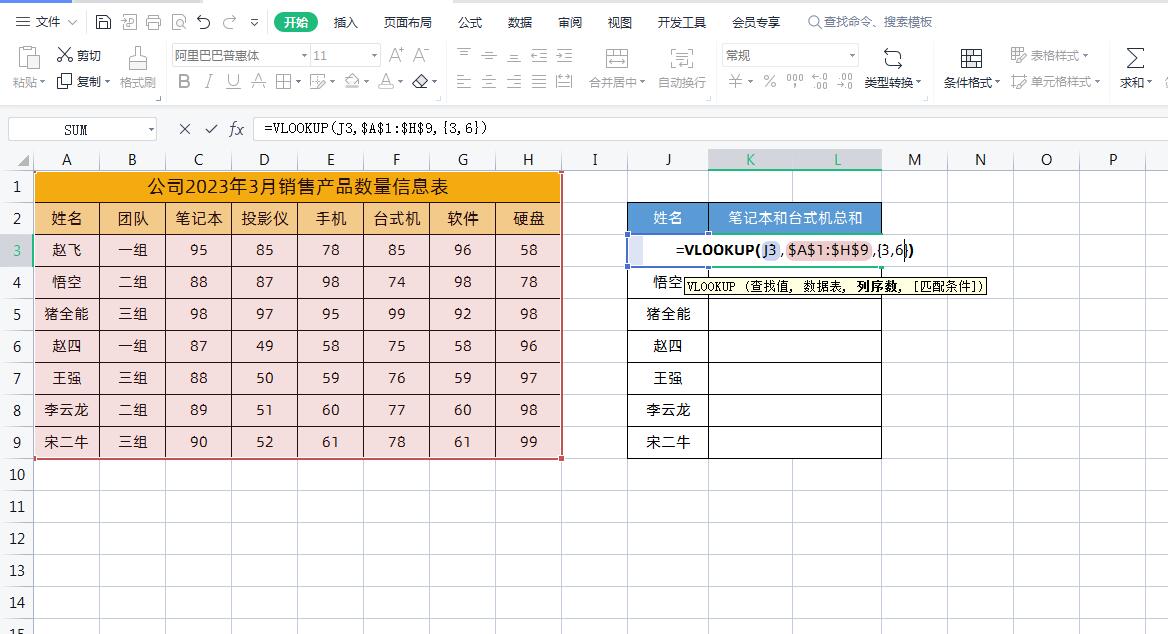Switch to Page Layout (页面布局) tab
The image size is (1168, 634).
tap(407, 22)
